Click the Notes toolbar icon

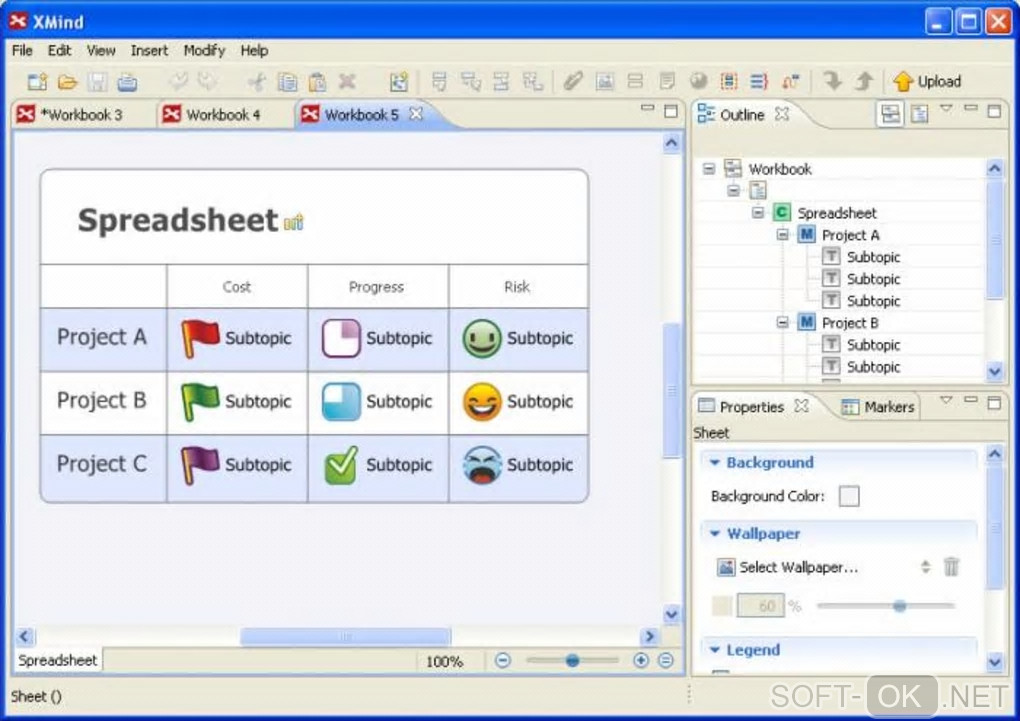click(667, 81)
